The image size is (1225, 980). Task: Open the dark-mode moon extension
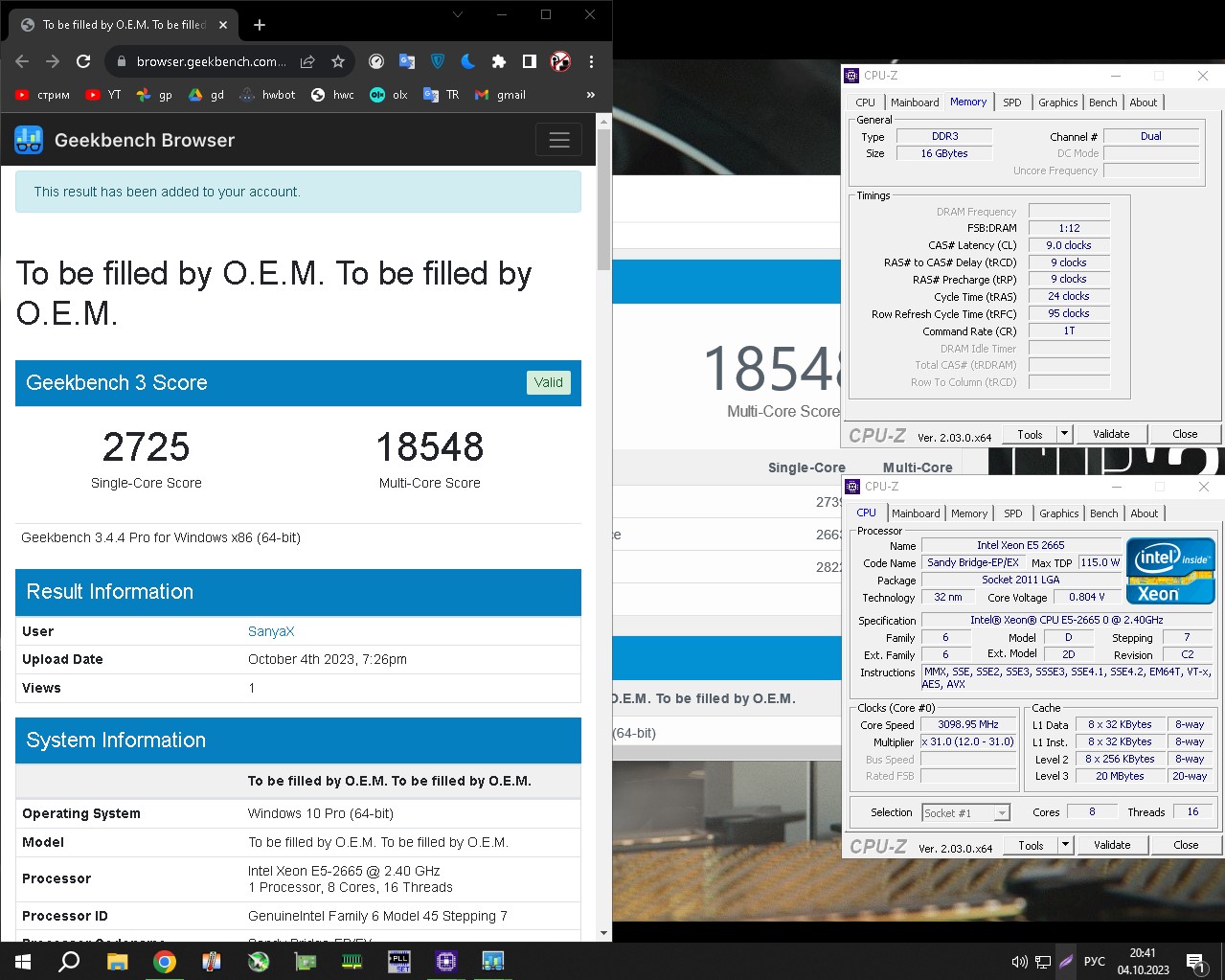[x=468, y=61]
